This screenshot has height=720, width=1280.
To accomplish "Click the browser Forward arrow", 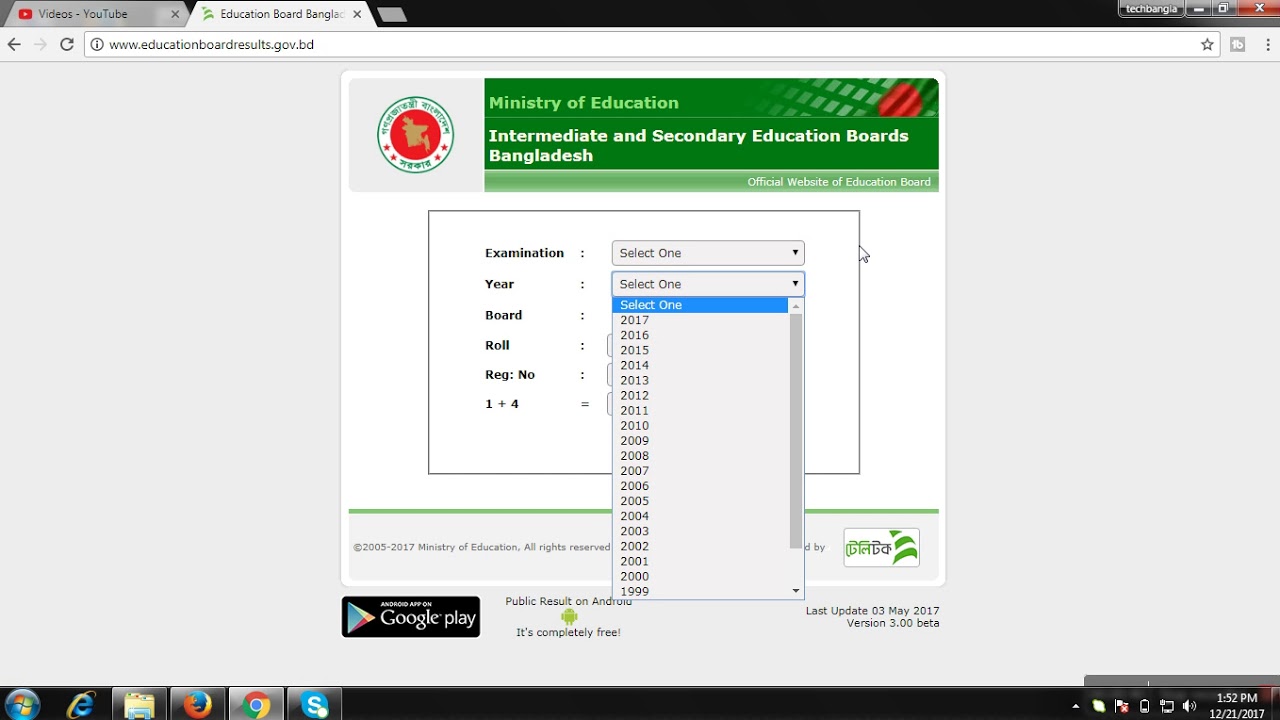I will pos(40,44).
